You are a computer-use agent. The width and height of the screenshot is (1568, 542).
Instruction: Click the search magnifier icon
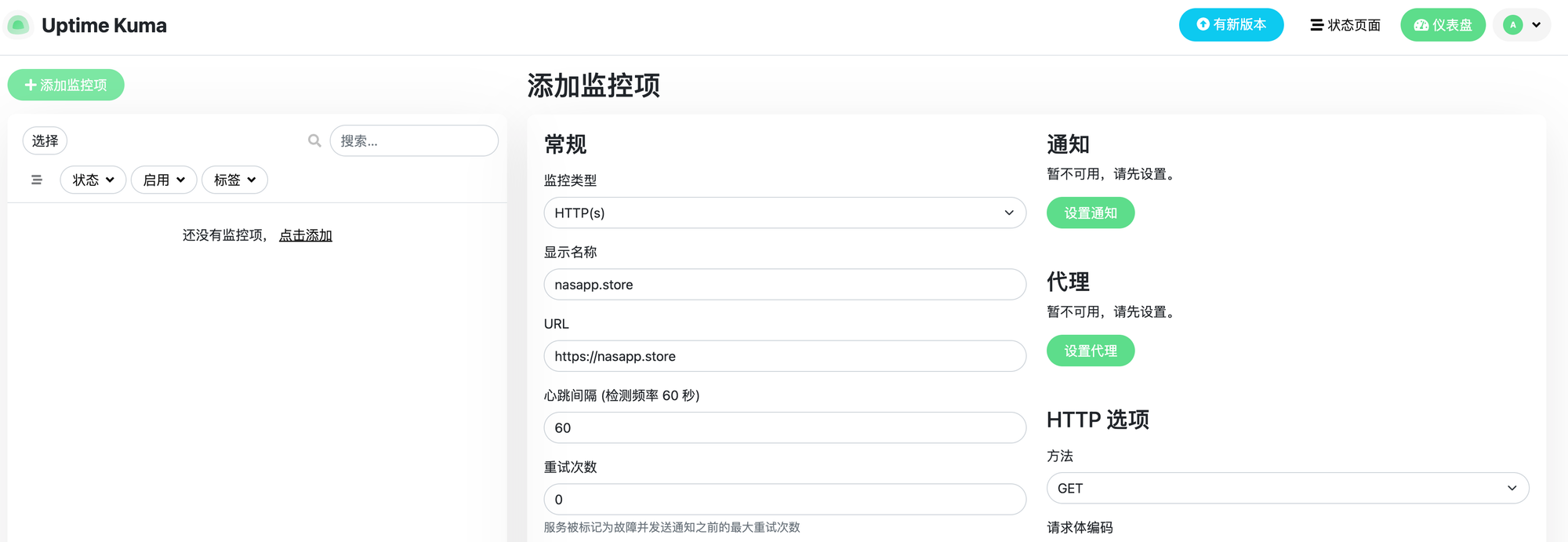pyautogui.click(x=314, y=141)
